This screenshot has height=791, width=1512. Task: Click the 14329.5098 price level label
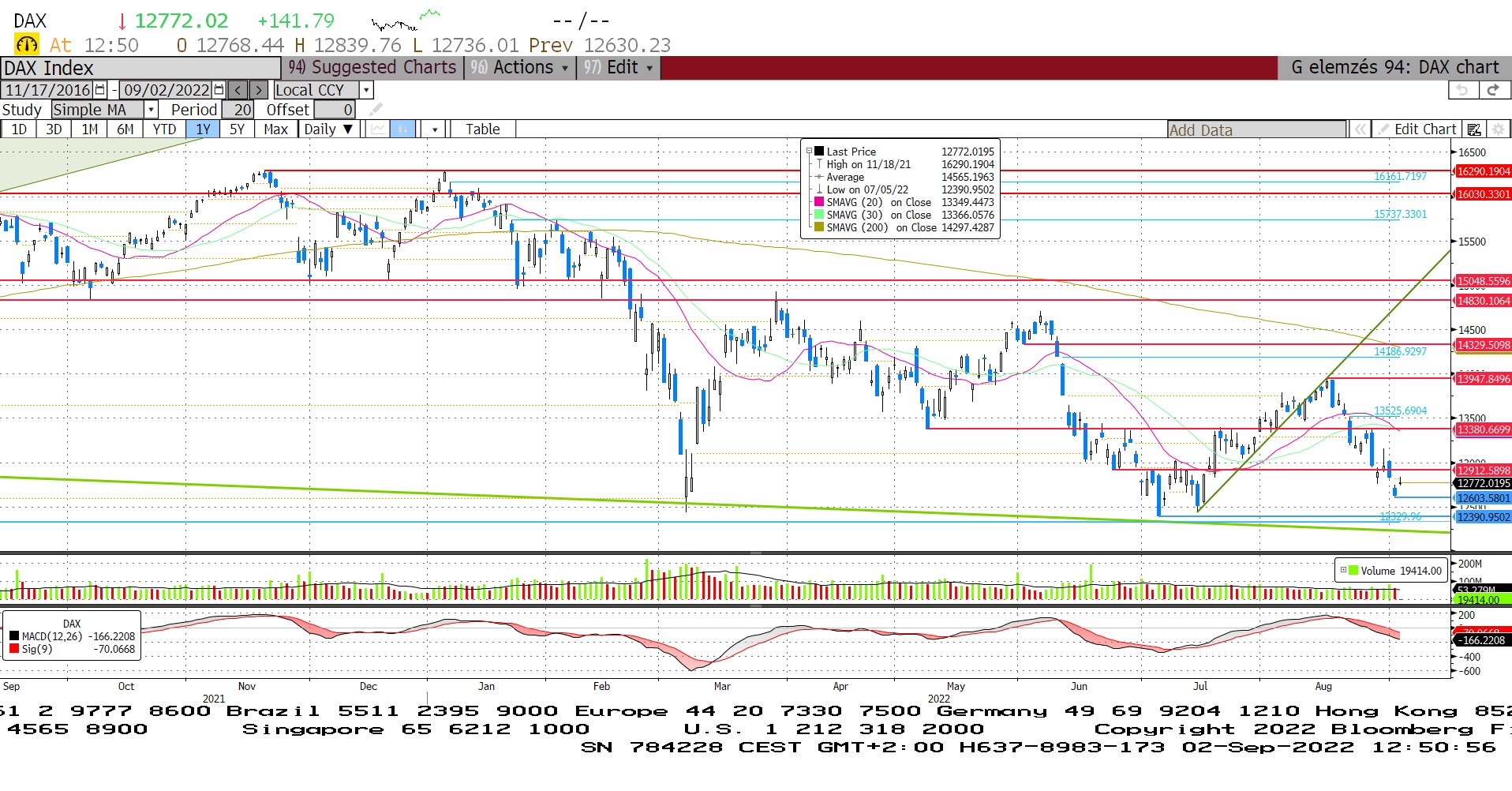[1483, 345]
